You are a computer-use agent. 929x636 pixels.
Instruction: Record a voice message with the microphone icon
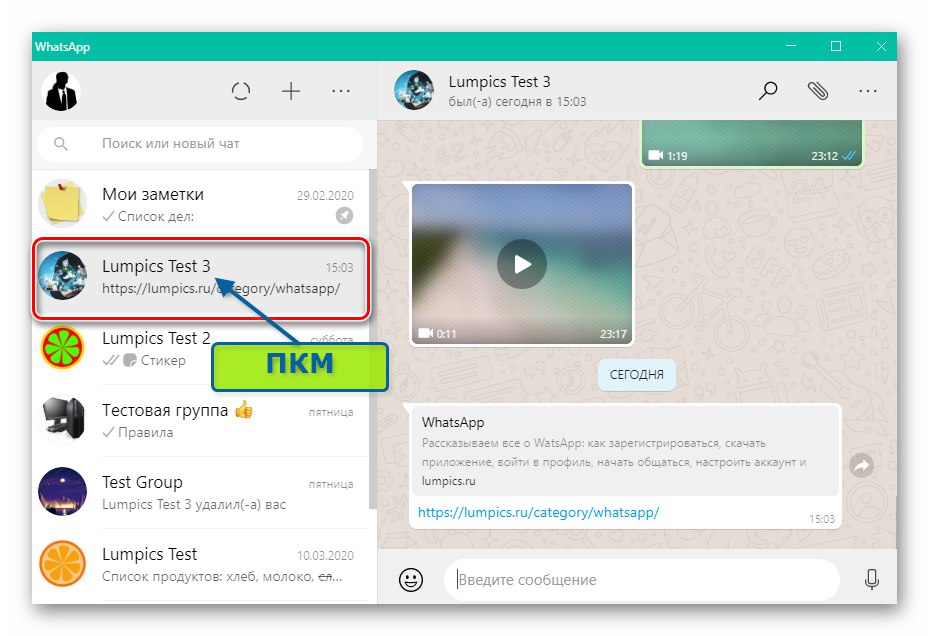[871, 579]
